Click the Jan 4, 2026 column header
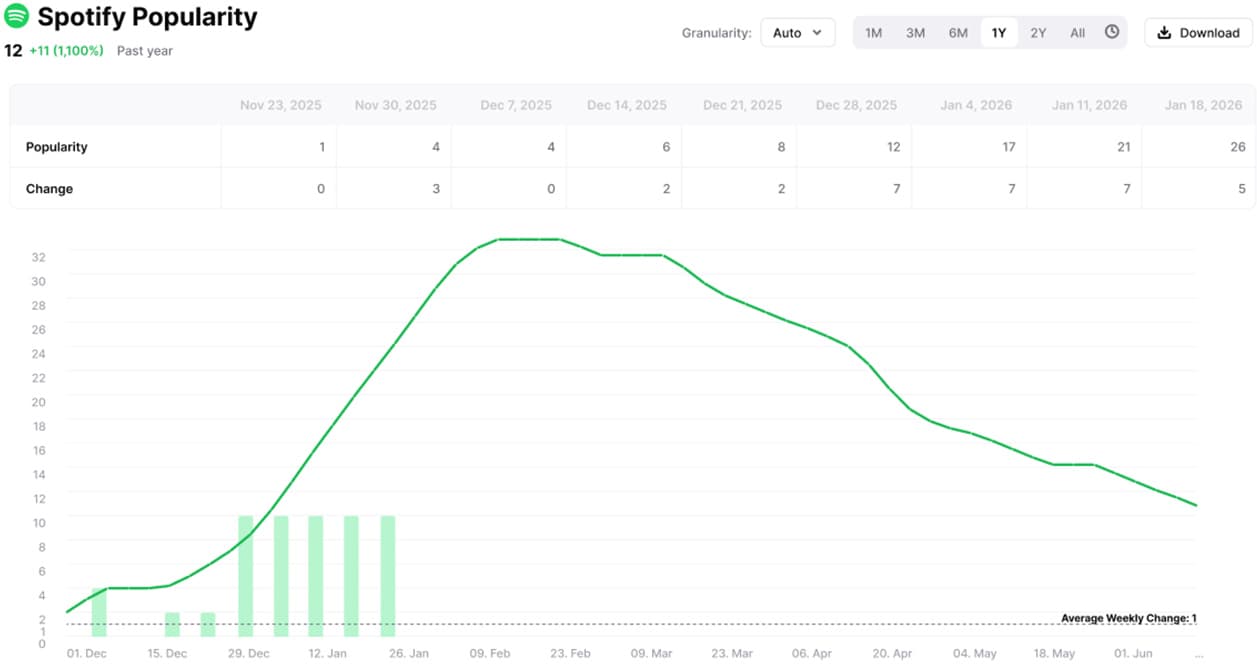Viewport: 1257px width, 667px height. point(977,105)
